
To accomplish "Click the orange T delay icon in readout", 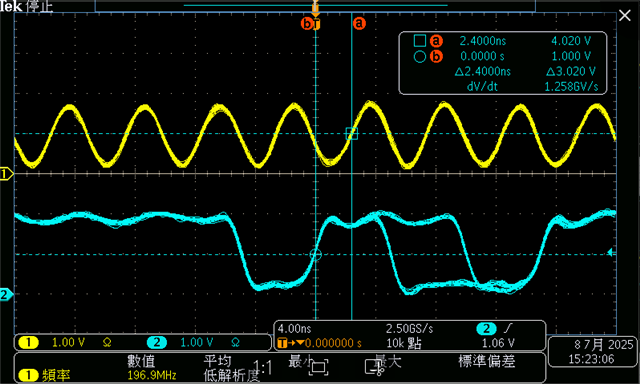I will (282, 343).
